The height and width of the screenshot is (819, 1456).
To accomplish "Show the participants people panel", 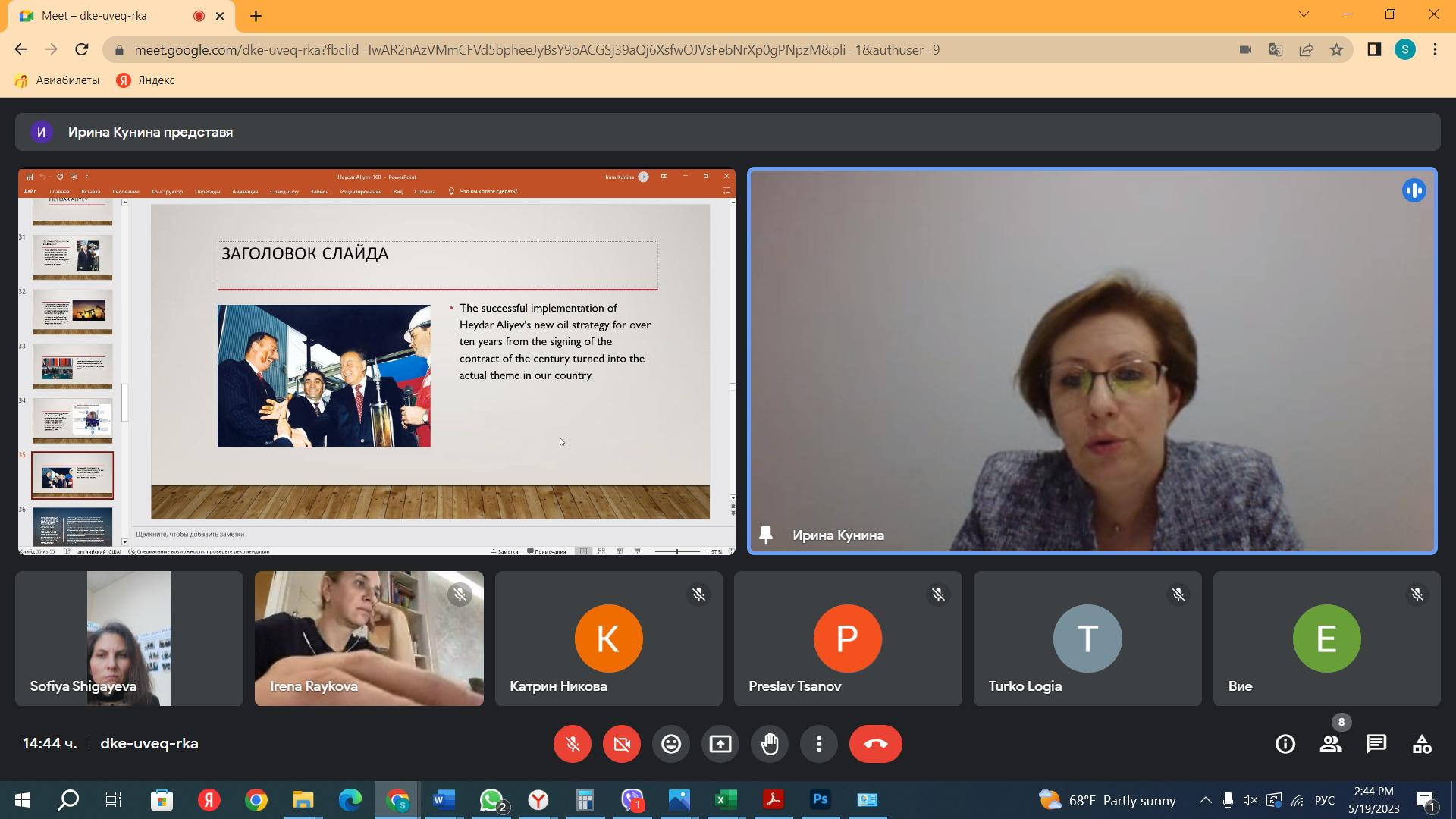I will pos(1331,744).
